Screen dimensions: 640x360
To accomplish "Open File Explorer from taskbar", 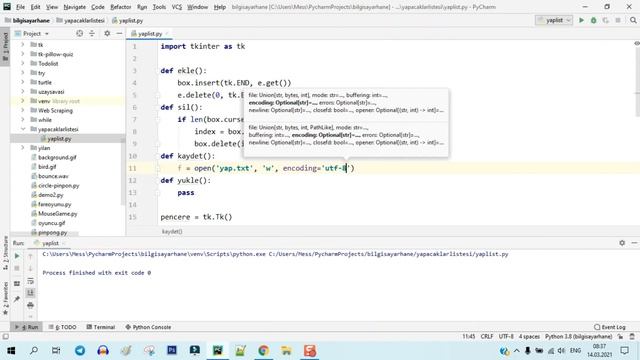I will (x=286, y=351).
